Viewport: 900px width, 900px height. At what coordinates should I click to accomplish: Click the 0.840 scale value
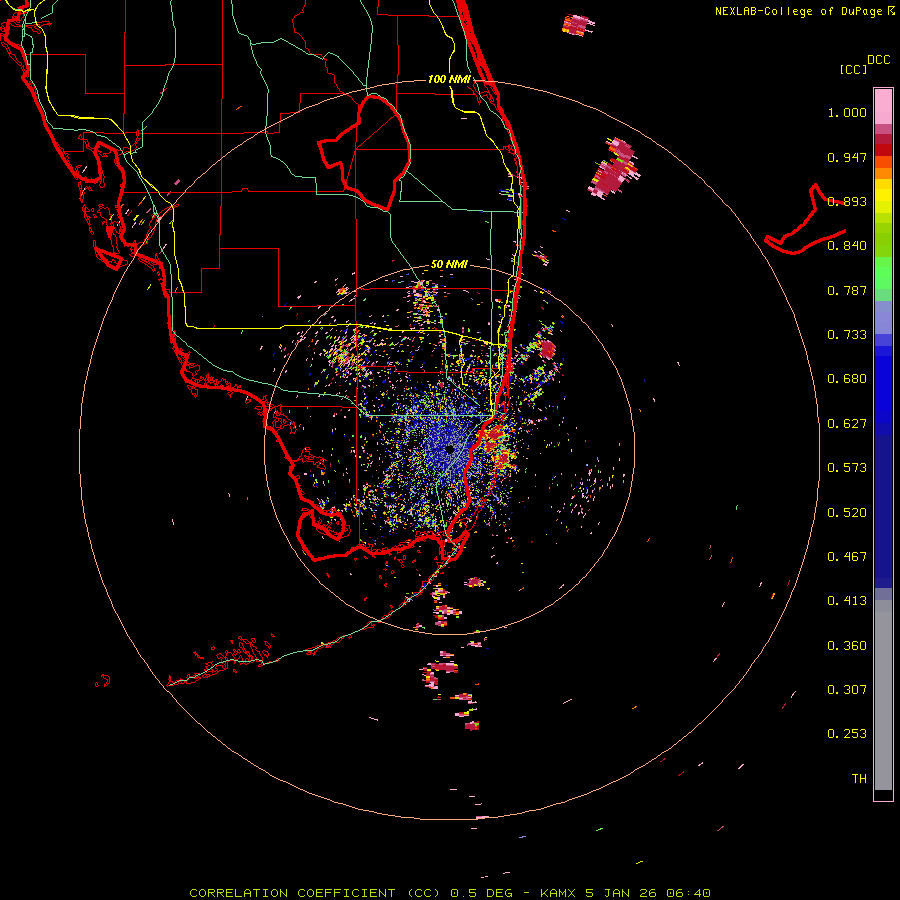(x=847, y=246)
